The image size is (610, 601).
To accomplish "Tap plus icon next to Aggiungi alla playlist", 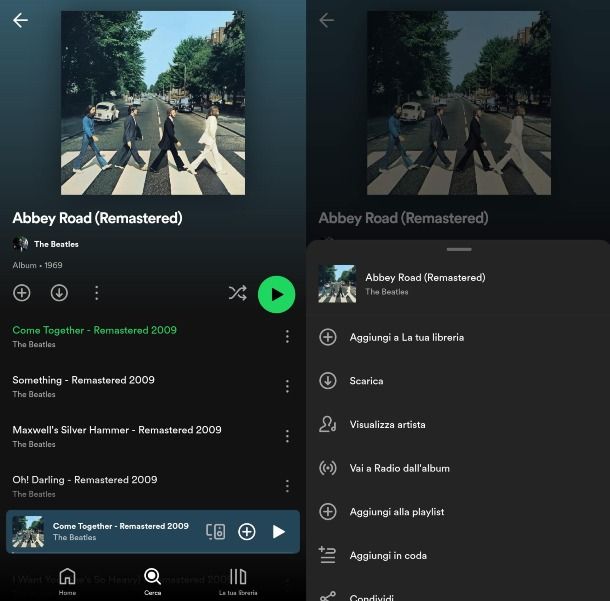I will (328, 512).
